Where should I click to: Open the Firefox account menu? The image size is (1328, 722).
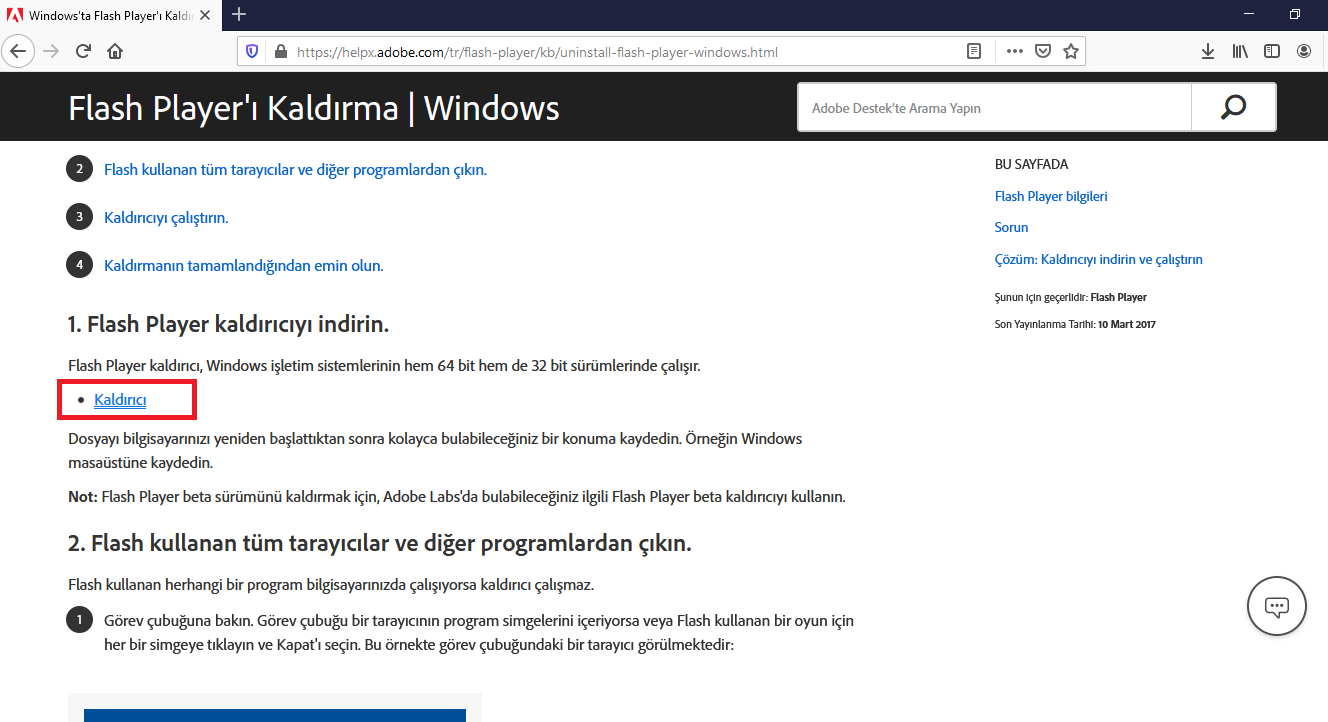click(1304, 51)
